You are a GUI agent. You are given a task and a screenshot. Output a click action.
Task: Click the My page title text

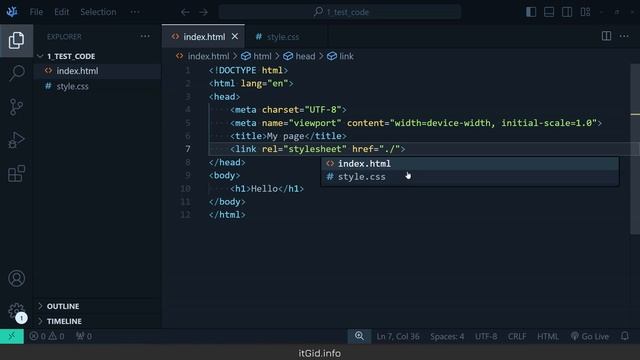pos(285,136)
